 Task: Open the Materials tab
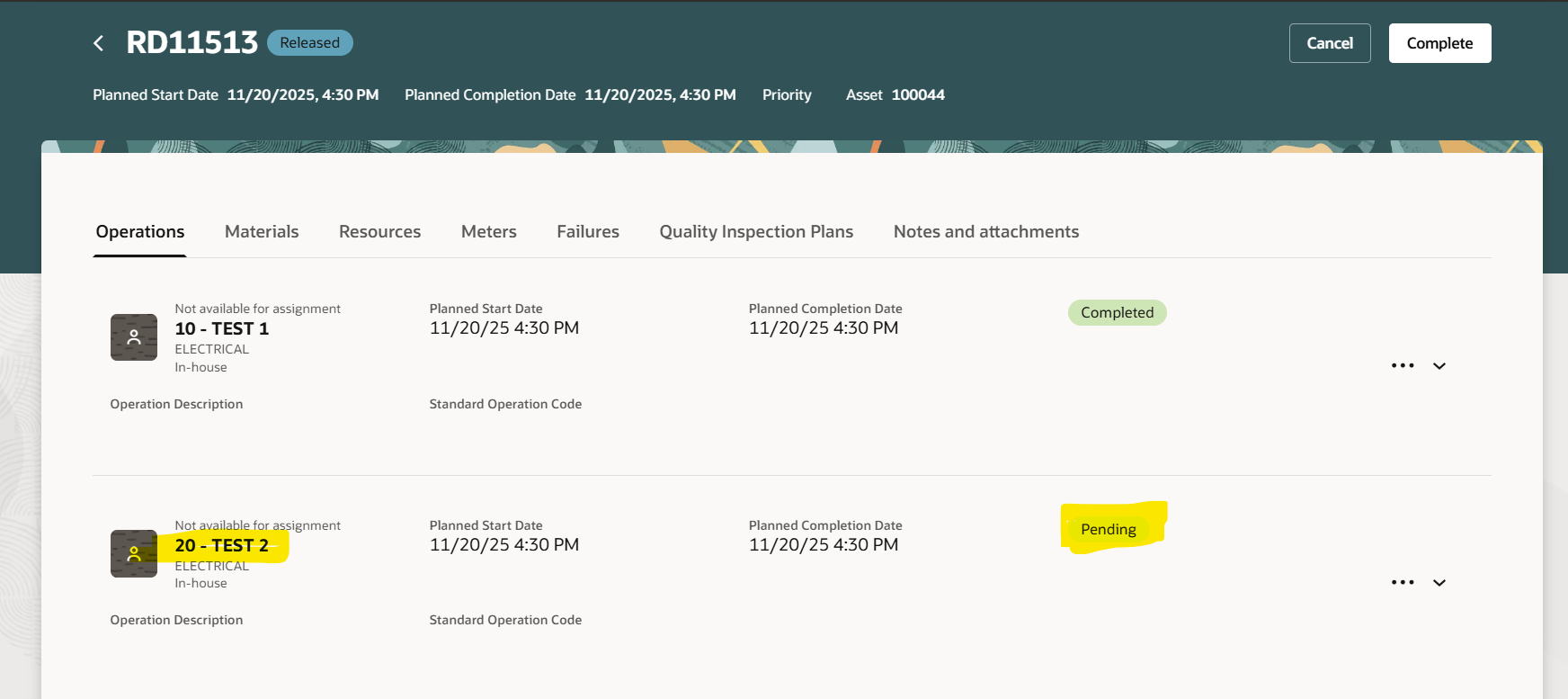click(x=262, y=232)
